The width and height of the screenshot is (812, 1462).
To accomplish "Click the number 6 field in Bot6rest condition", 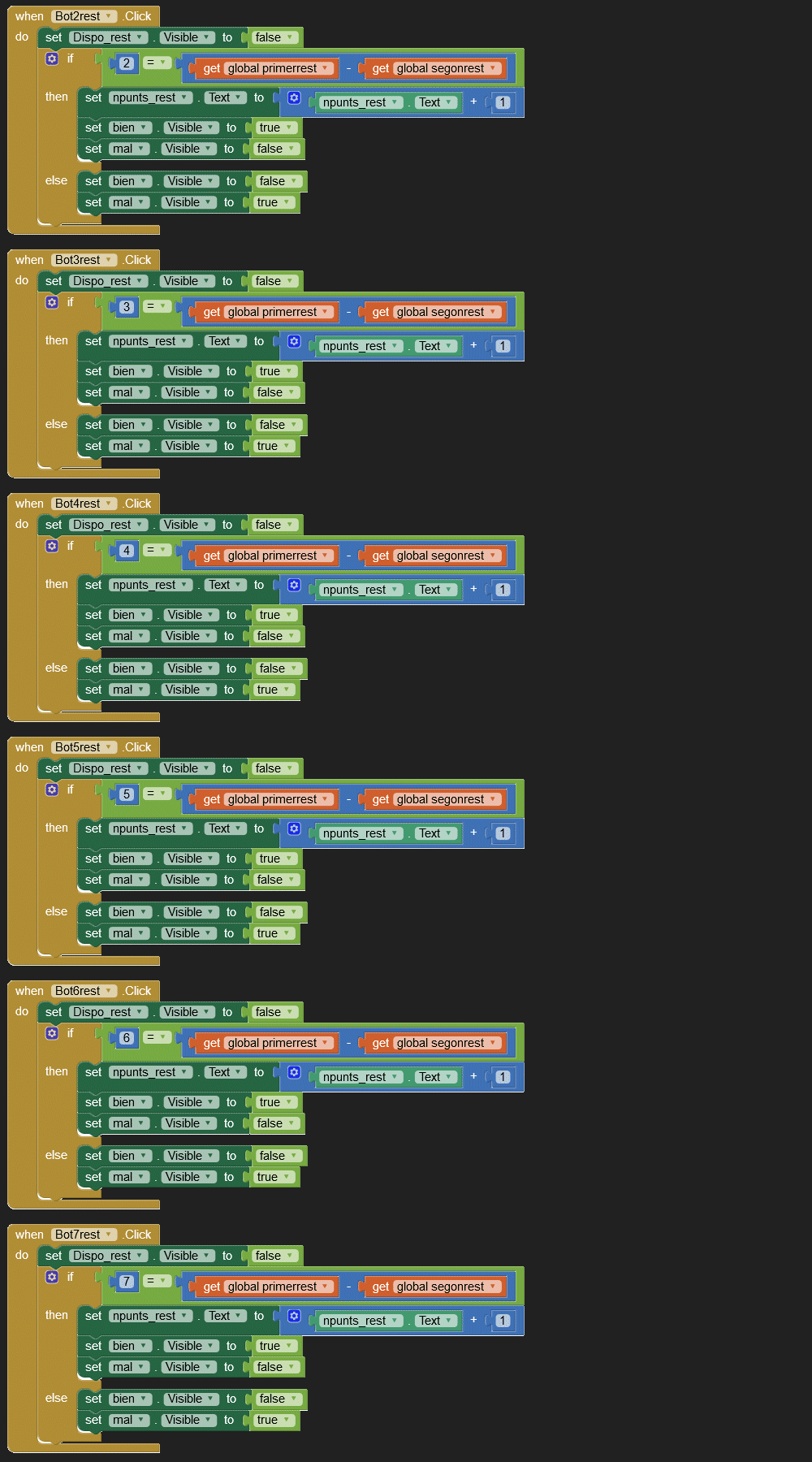I will tap(126, 1038).
